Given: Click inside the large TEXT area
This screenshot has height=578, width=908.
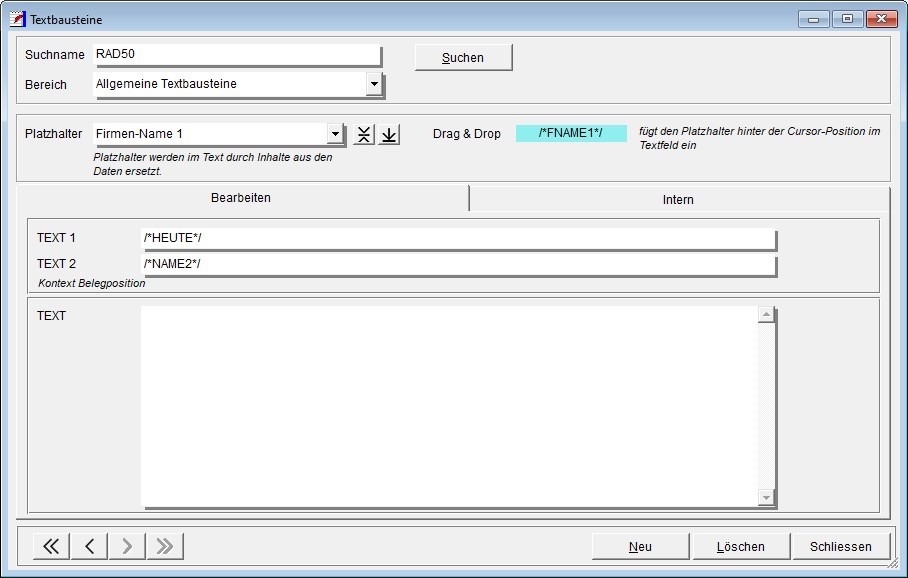Looking at the screenshot, I should [449, 407].
